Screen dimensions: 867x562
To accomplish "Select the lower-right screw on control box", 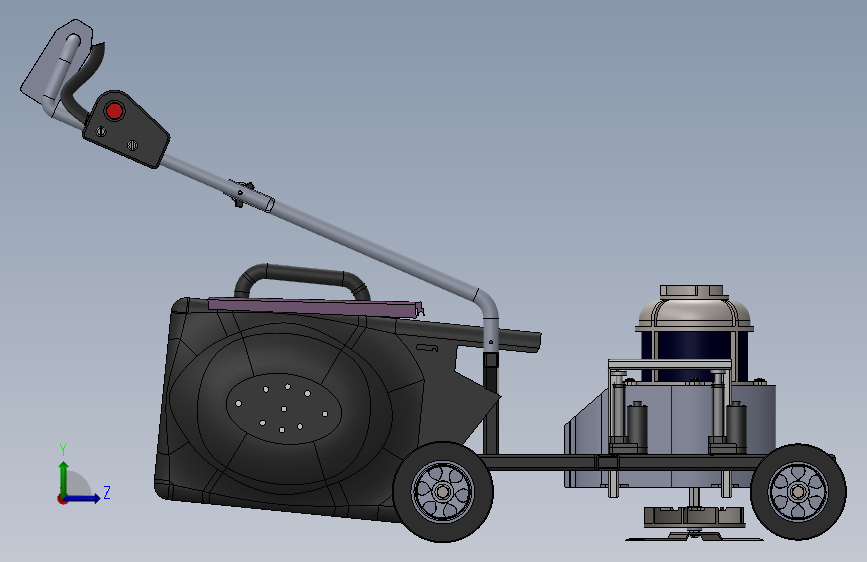I will tap(132, 145).
